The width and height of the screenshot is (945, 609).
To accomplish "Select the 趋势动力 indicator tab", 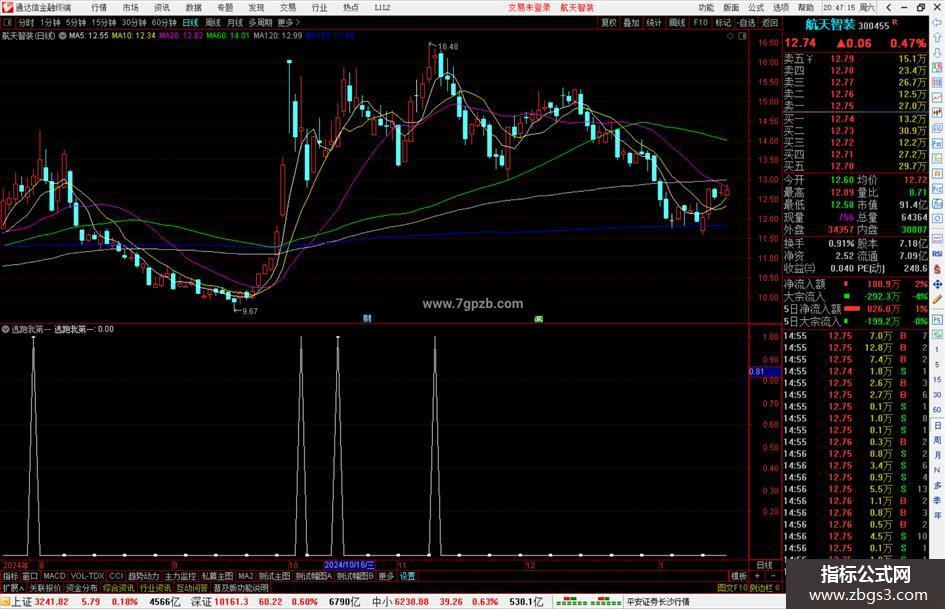I will pyautogui.click(x=143, y=576).
